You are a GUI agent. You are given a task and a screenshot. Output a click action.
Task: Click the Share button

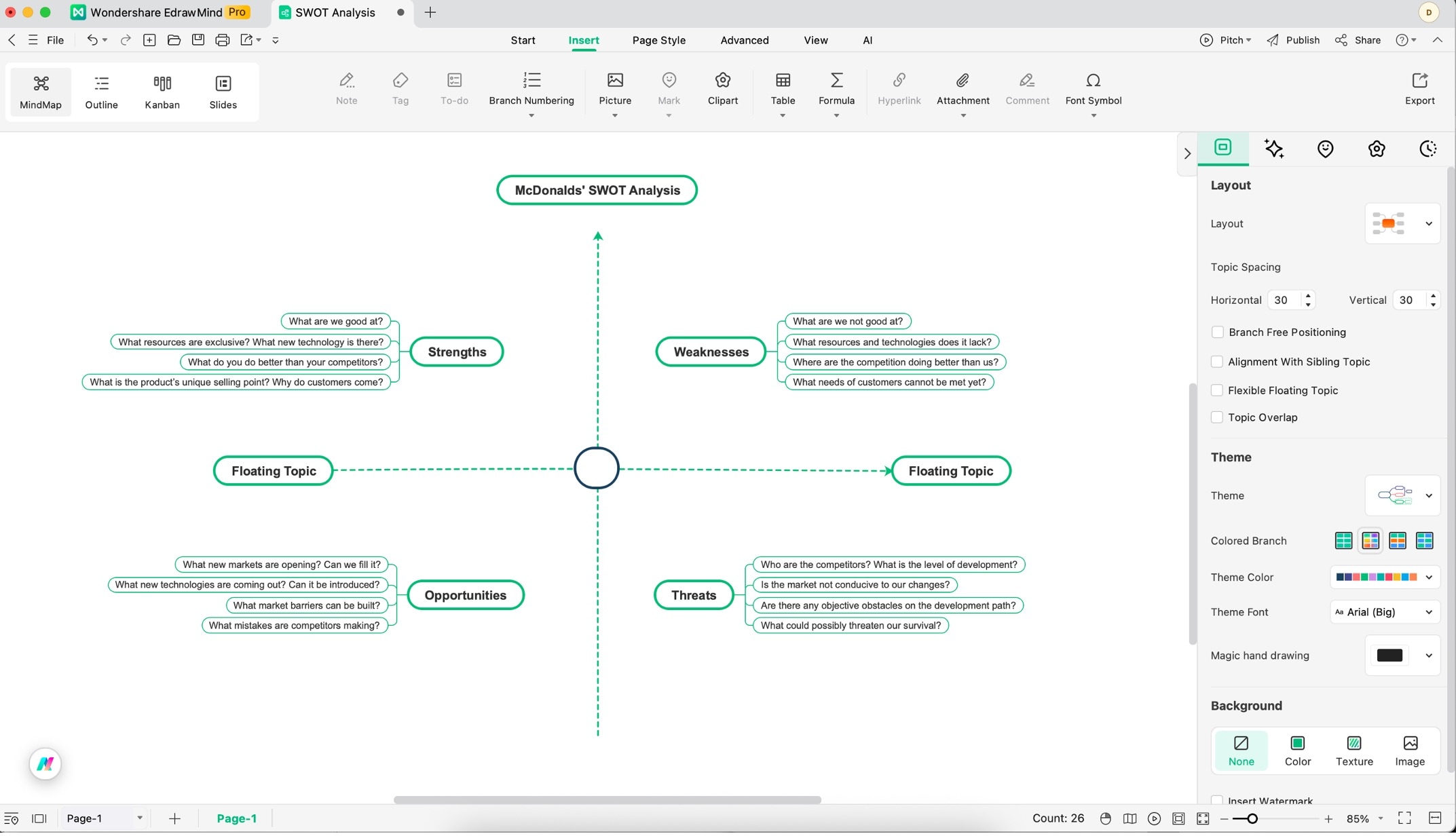point(1358,40)
